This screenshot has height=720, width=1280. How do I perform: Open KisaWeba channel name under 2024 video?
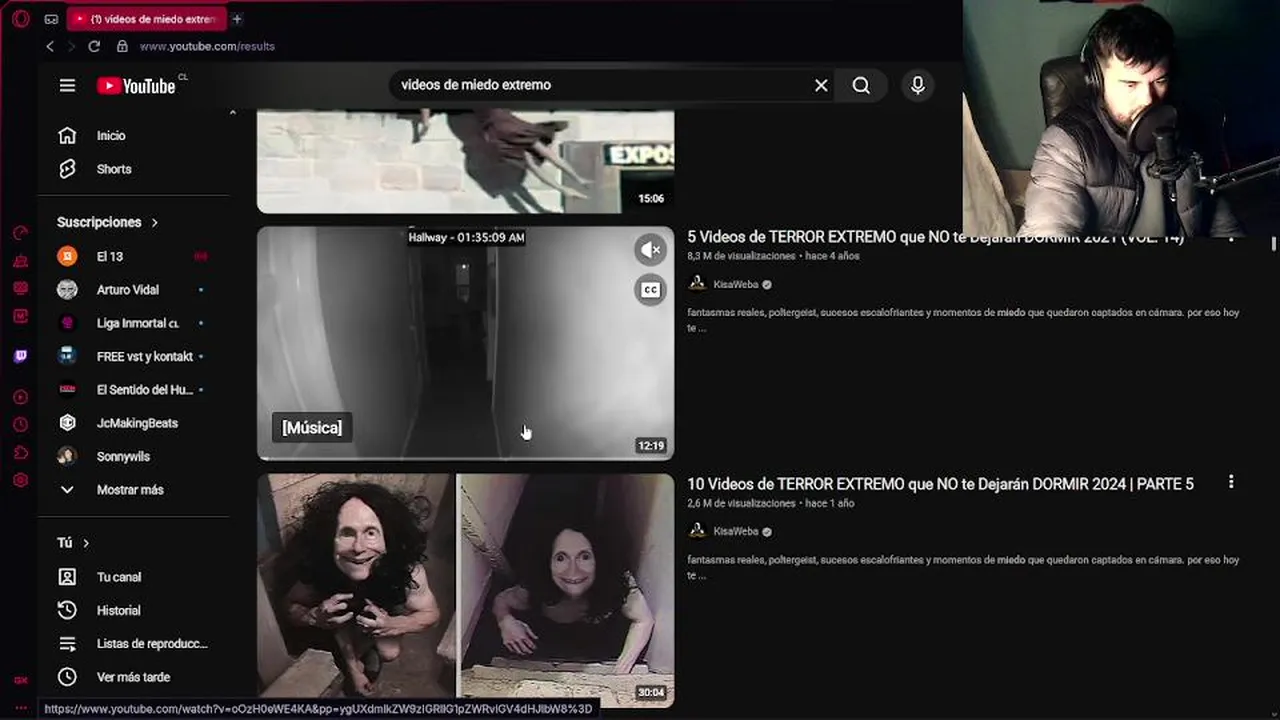736,531
